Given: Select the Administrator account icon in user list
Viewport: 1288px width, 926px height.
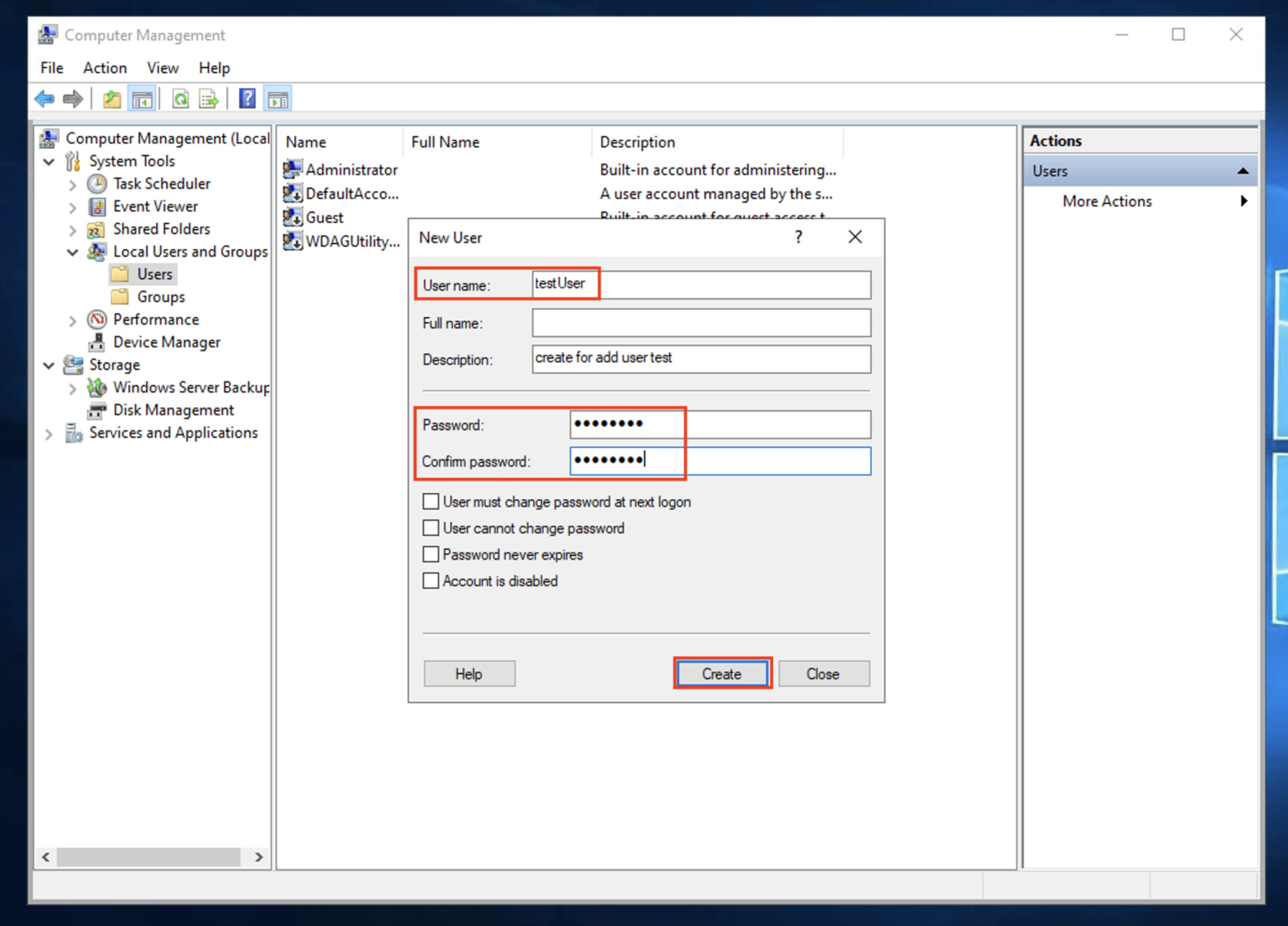Looking at the screenshot, I should coord(292,169).
